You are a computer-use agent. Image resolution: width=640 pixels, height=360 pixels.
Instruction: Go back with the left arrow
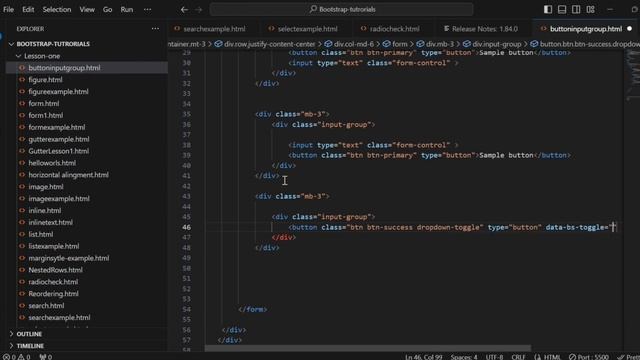(184, 9)
